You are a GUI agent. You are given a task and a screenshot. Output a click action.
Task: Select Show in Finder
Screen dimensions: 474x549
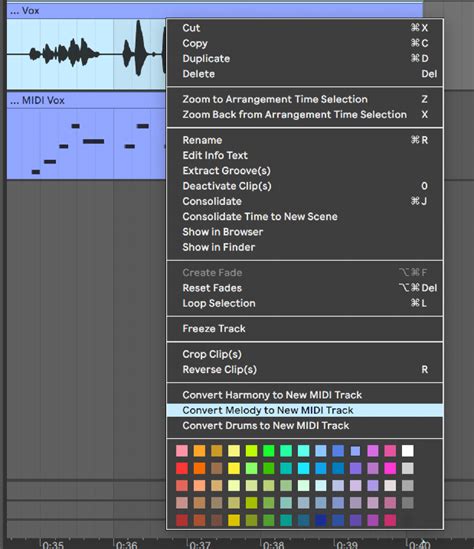pos(305,248)
